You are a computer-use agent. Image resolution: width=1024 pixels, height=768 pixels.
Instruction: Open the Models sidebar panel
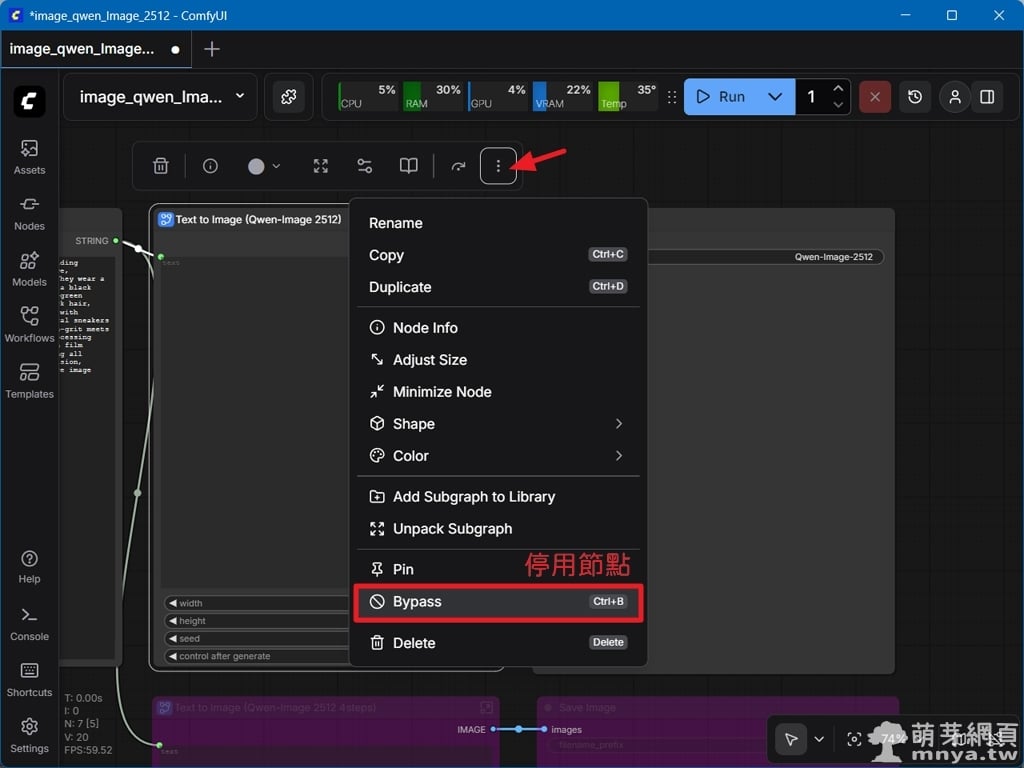[x=29, y=269]
